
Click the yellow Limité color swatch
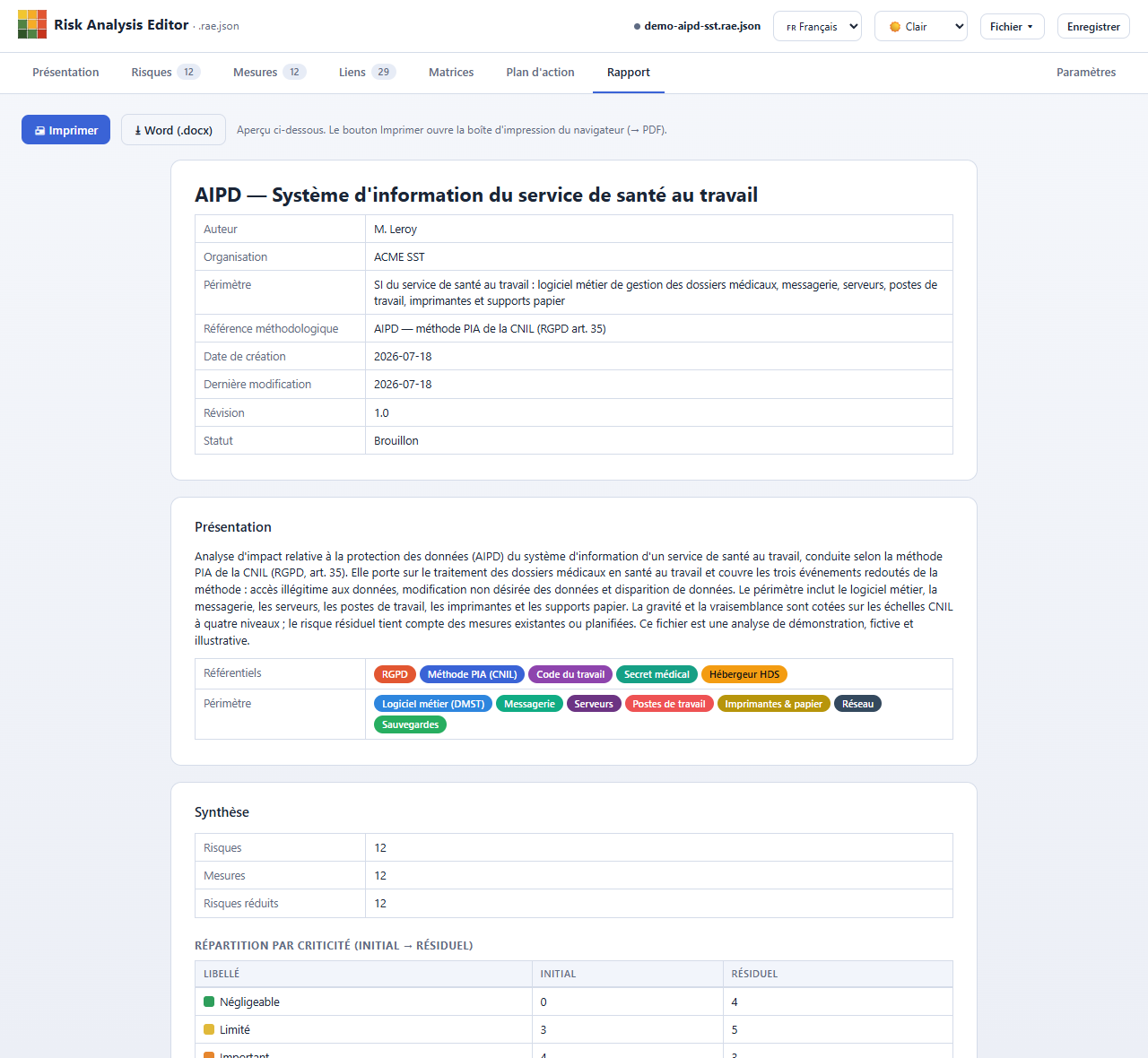[209, 1029]
